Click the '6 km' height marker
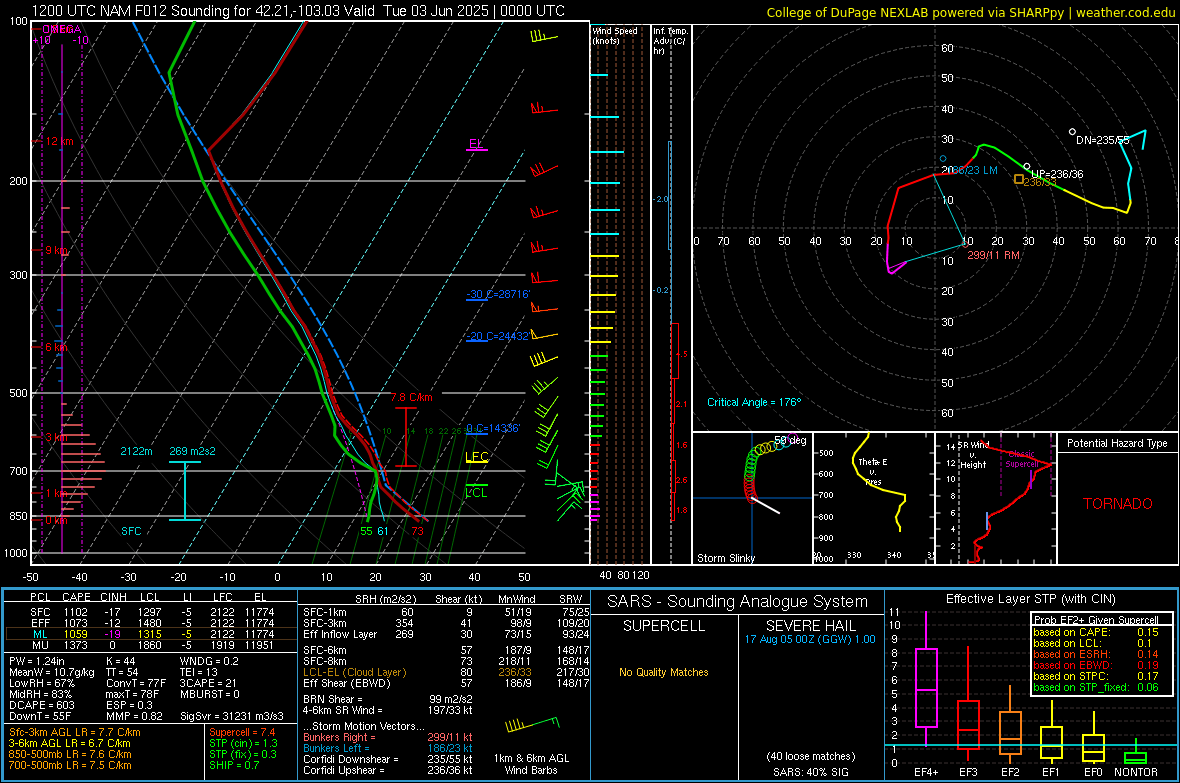 click(58, 347)
